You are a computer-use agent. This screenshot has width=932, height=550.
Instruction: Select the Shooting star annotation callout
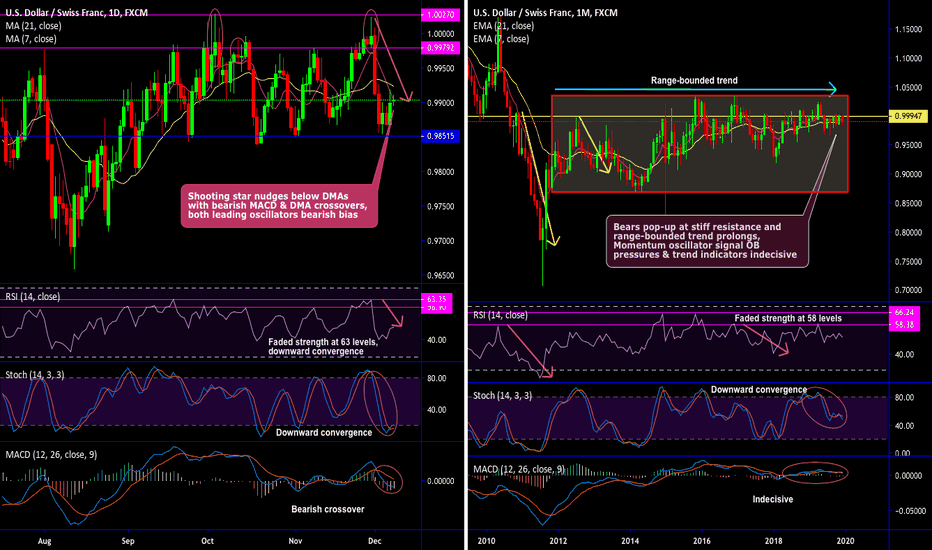(279, 207)
